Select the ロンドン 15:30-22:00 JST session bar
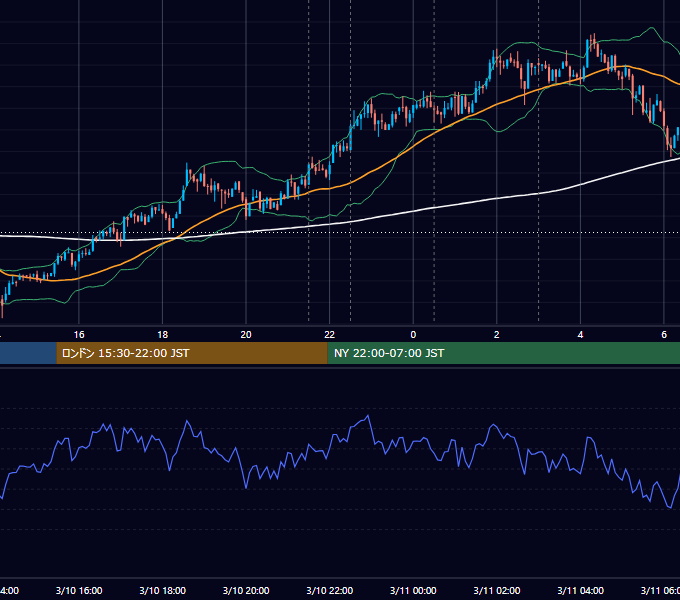Screen dimensions: 680x600 click(192, 353)
